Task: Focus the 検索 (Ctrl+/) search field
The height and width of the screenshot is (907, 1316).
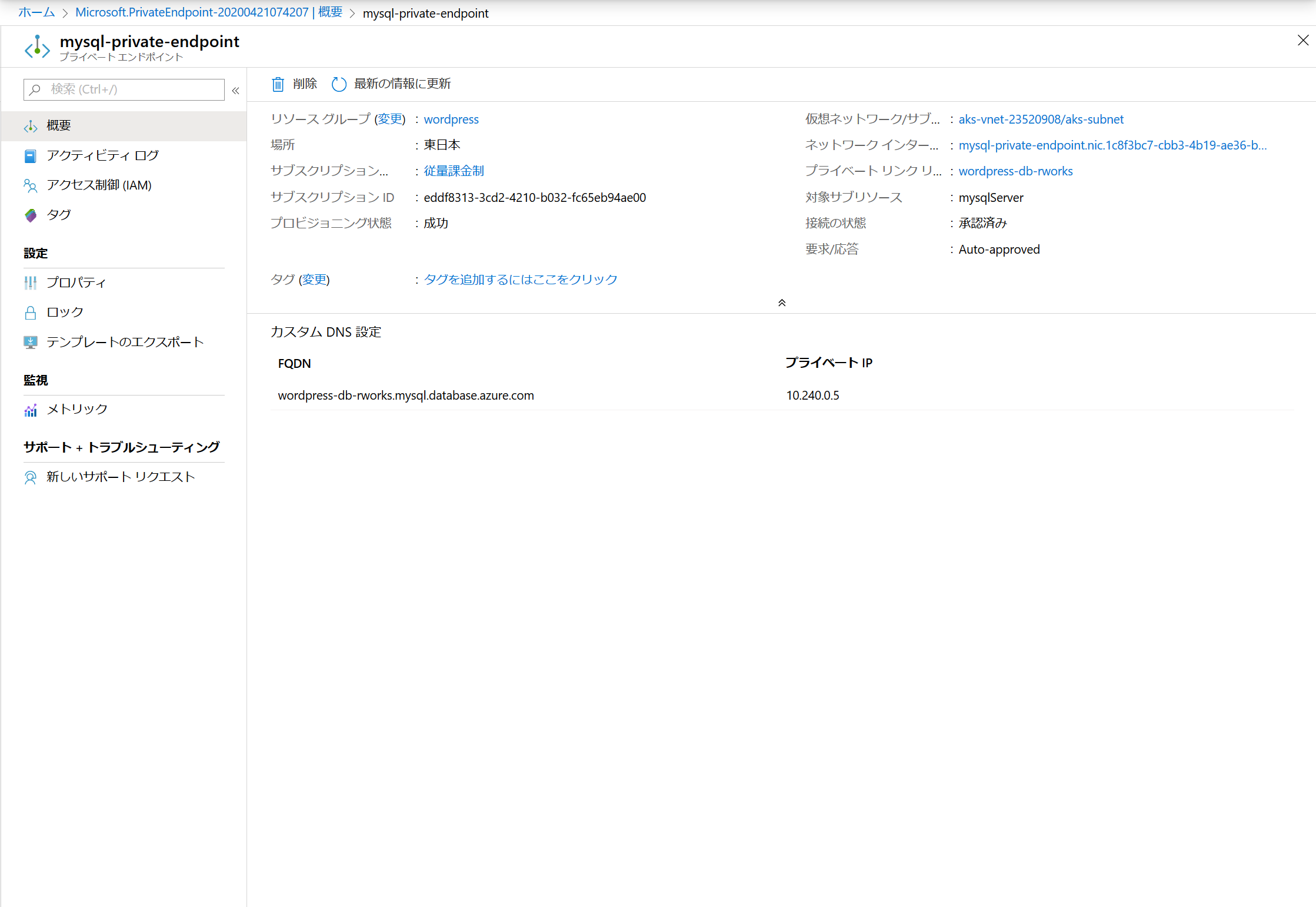Action: pos(124,89)
